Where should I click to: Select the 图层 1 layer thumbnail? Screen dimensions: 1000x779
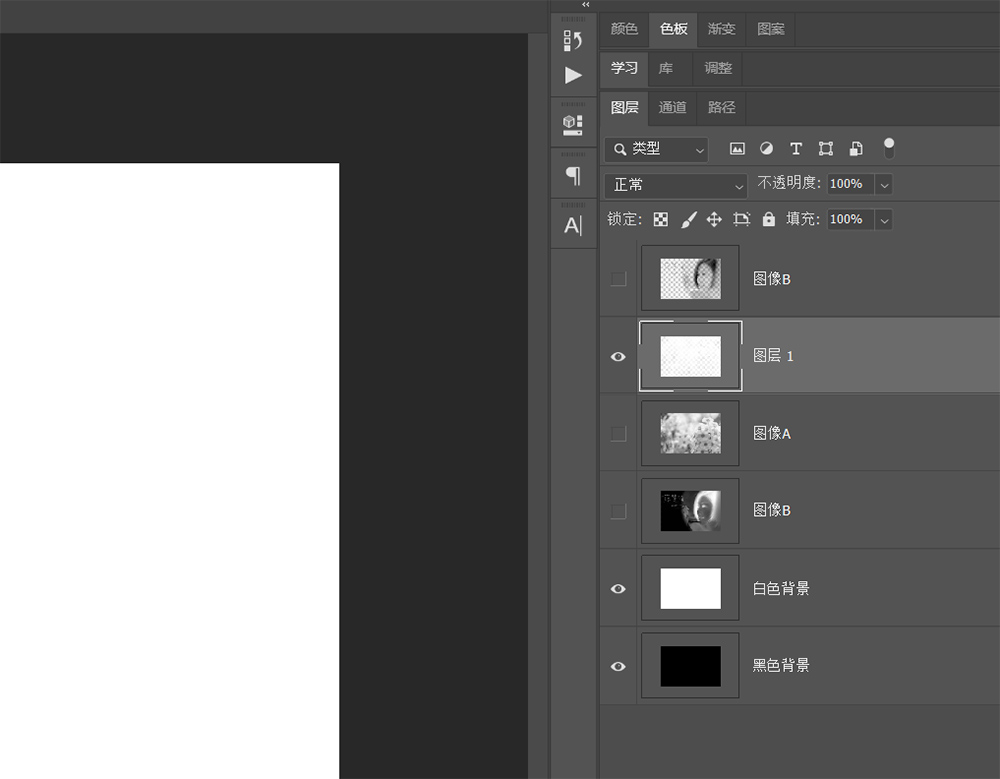coord(690,356)
